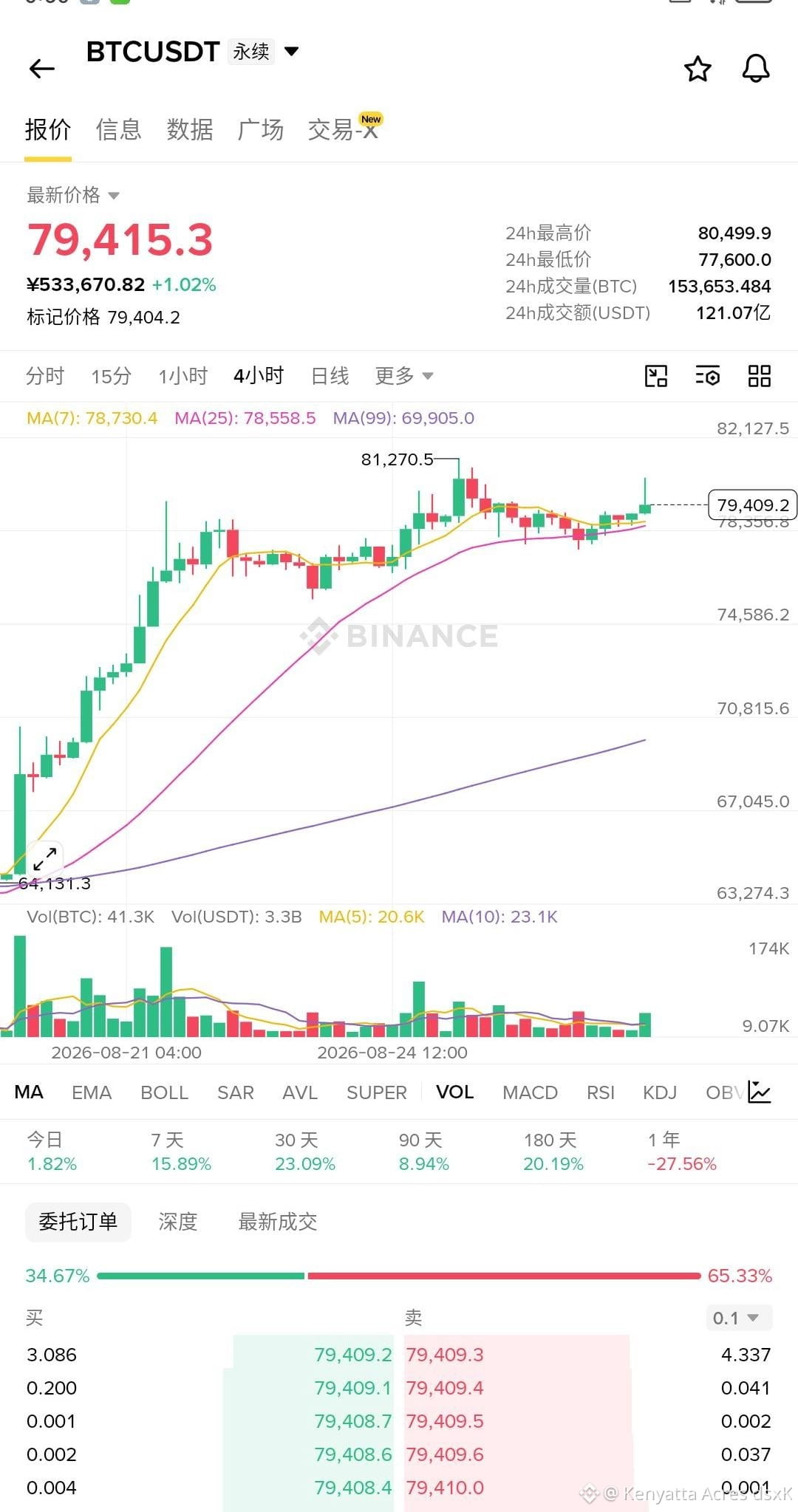Select ask price 79,409.6
The width and height of the screenshot is (798, 1512).
[445, 1454]
